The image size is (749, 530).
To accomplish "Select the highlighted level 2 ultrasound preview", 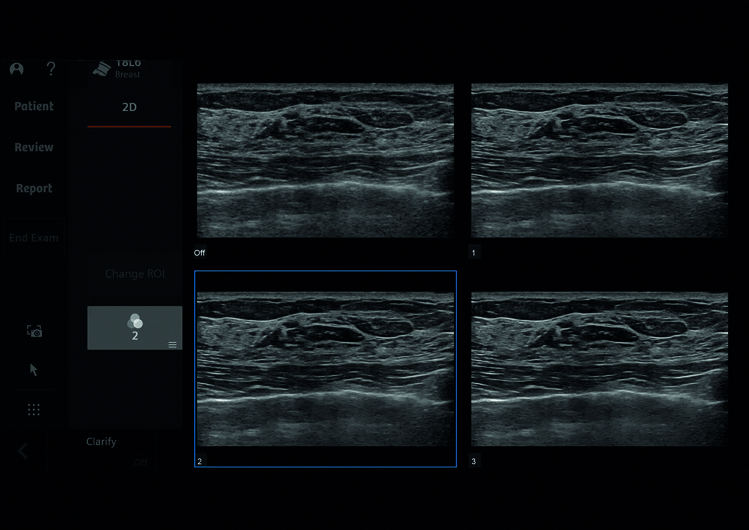I will coord(325,368).
